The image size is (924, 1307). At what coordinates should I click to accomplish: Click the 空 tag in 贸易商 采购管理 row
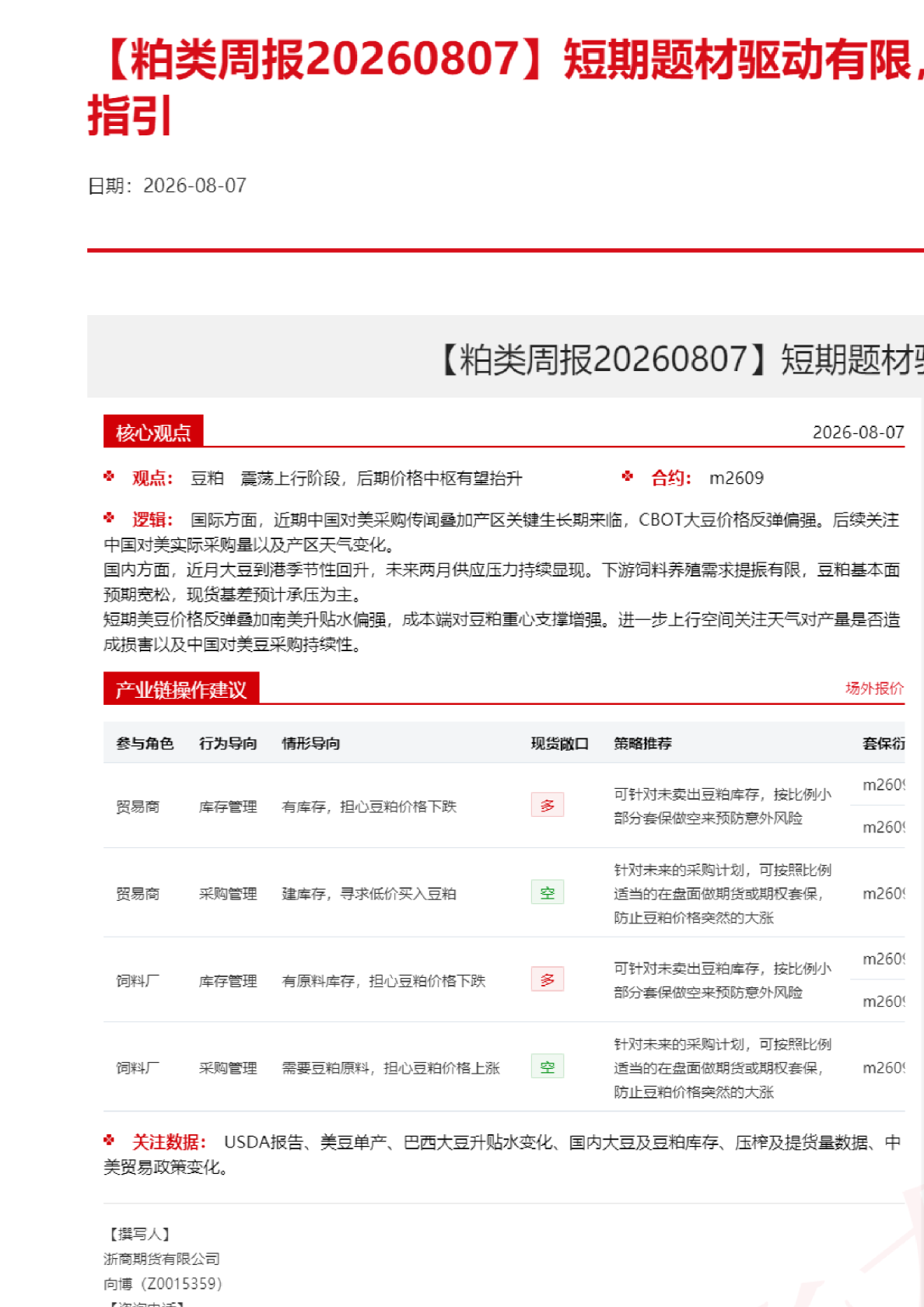[548, 892]
